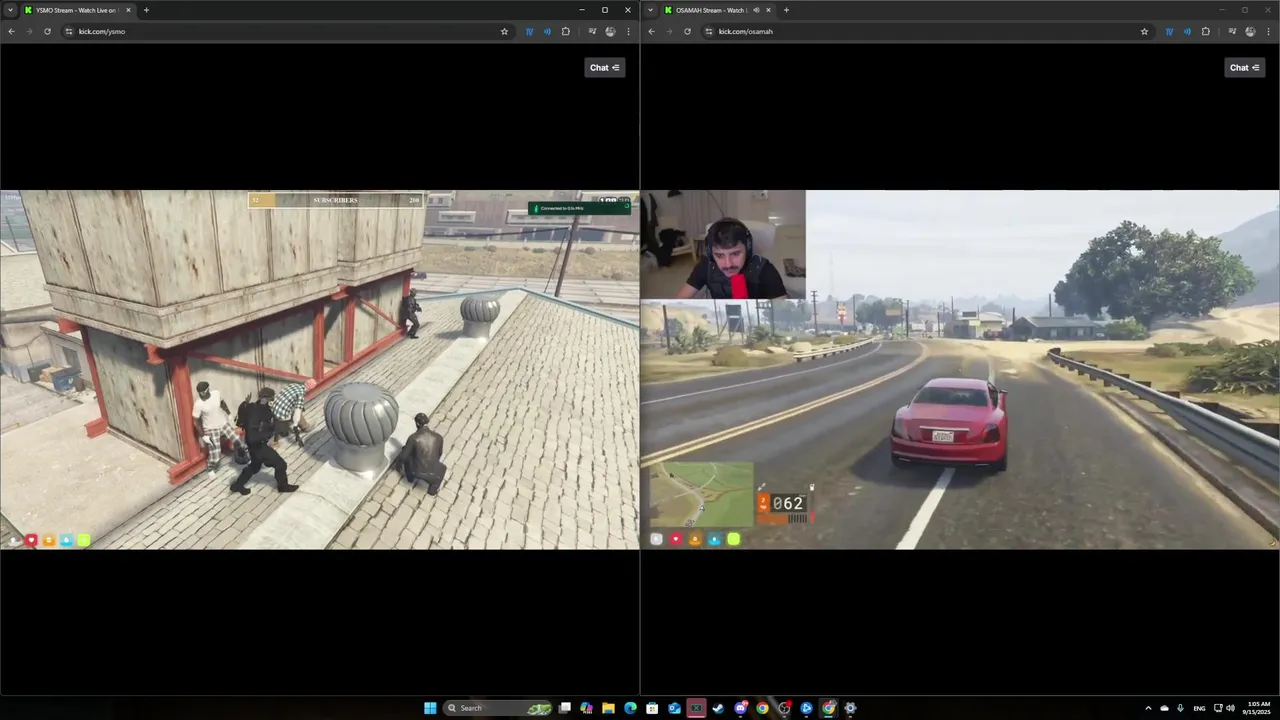The width and height of the screenshot is (1280, 720).
Task: Open File Explorer from taskbar
Action: 608,708
